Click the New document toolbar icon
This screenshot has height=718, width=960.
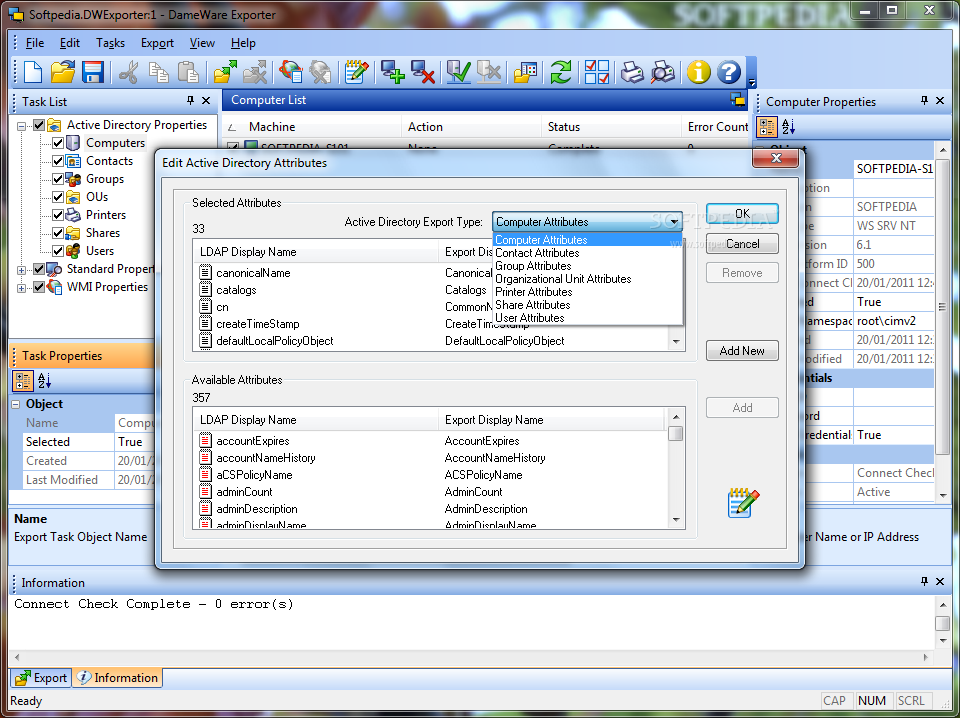tap(32, 72)
